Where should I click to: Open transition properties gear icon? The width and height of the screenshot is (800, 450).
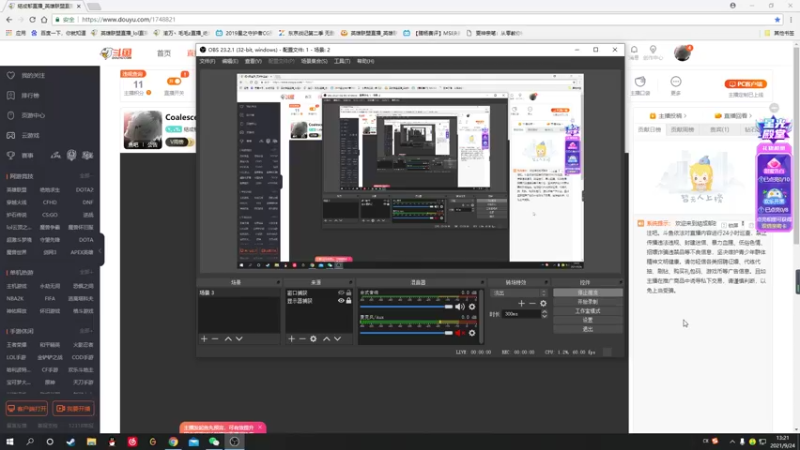[543, 304]
